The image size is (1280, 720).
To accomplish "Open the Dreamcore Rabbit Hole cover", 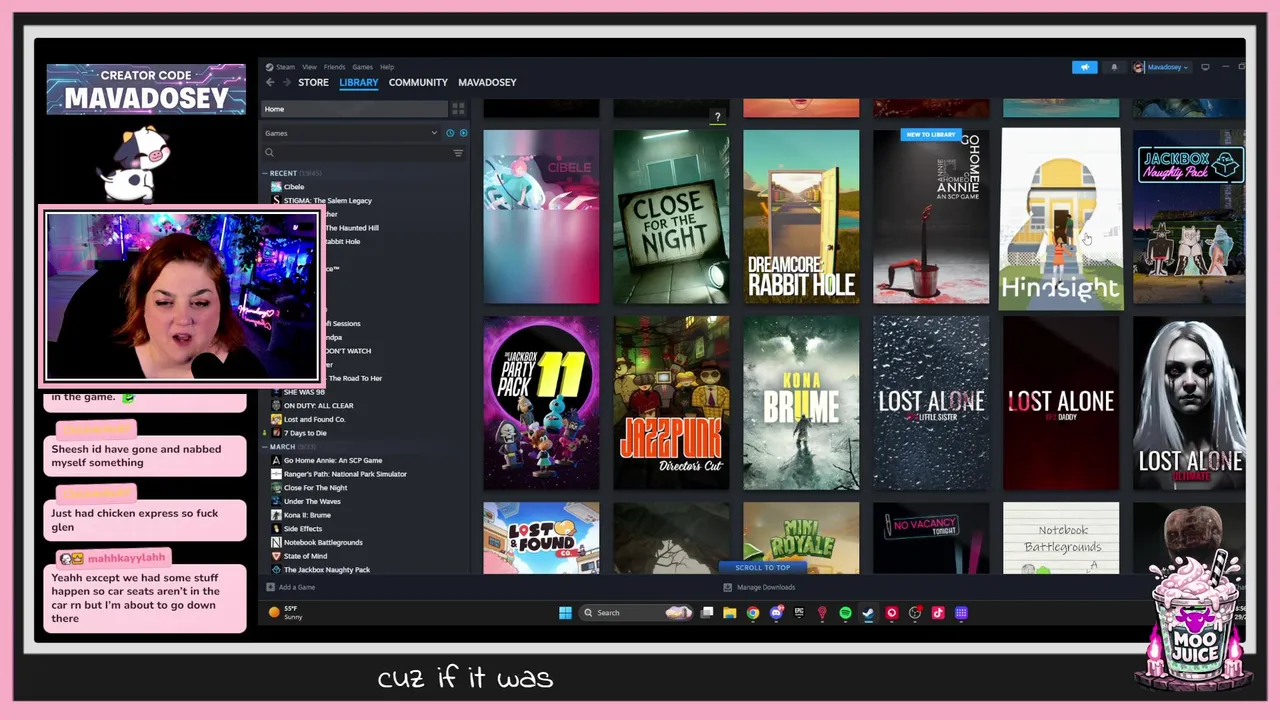I will (x=801, y=216).
